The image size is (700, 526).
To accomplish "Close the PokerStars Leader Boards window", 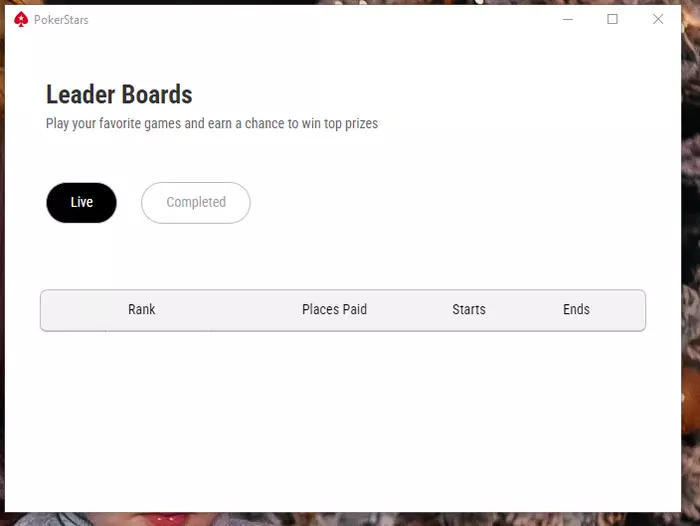I will (658, 19).
